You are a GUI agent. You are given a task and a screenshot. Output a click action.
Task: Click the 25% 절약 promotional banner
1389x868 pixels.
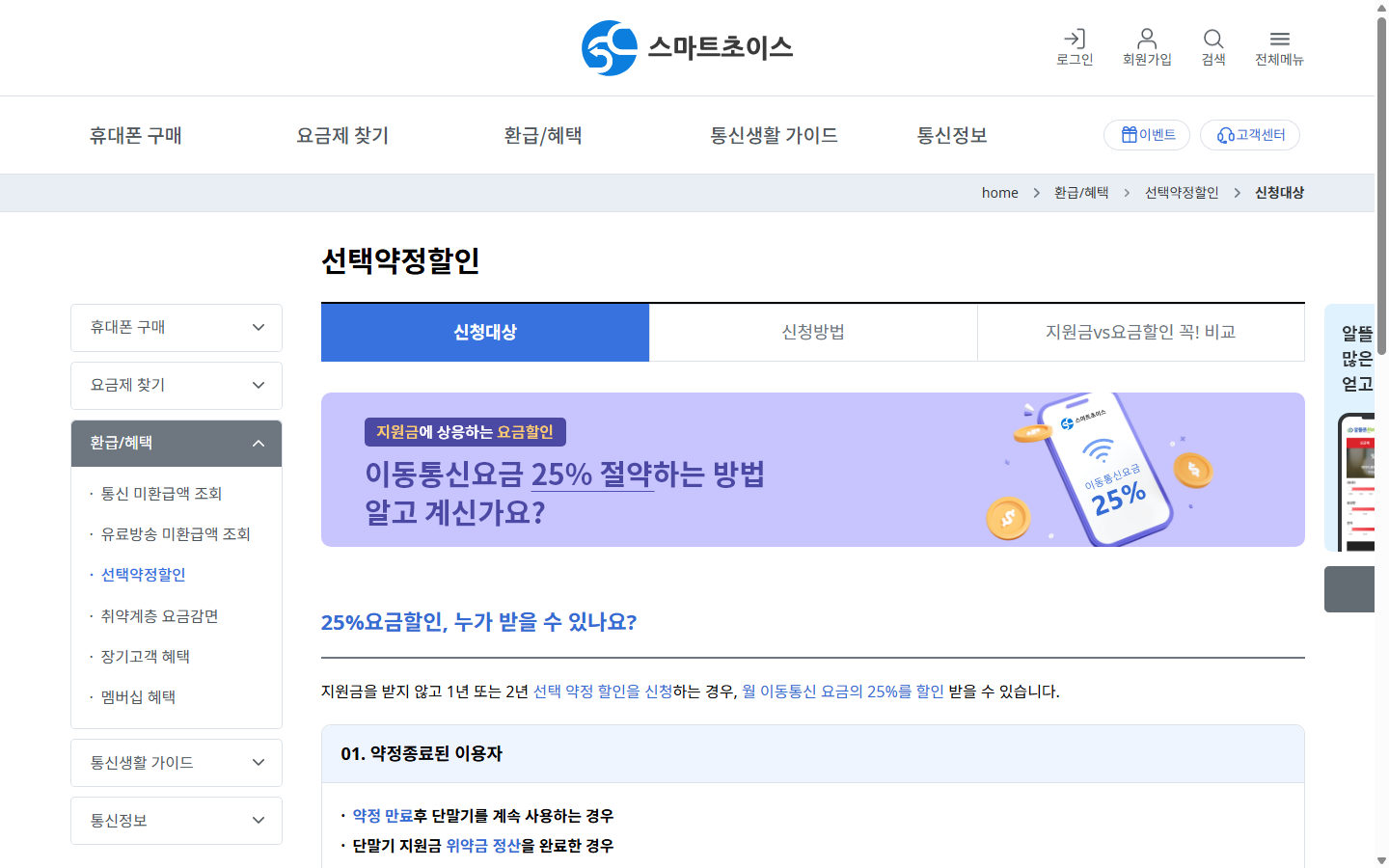point(813,470)
